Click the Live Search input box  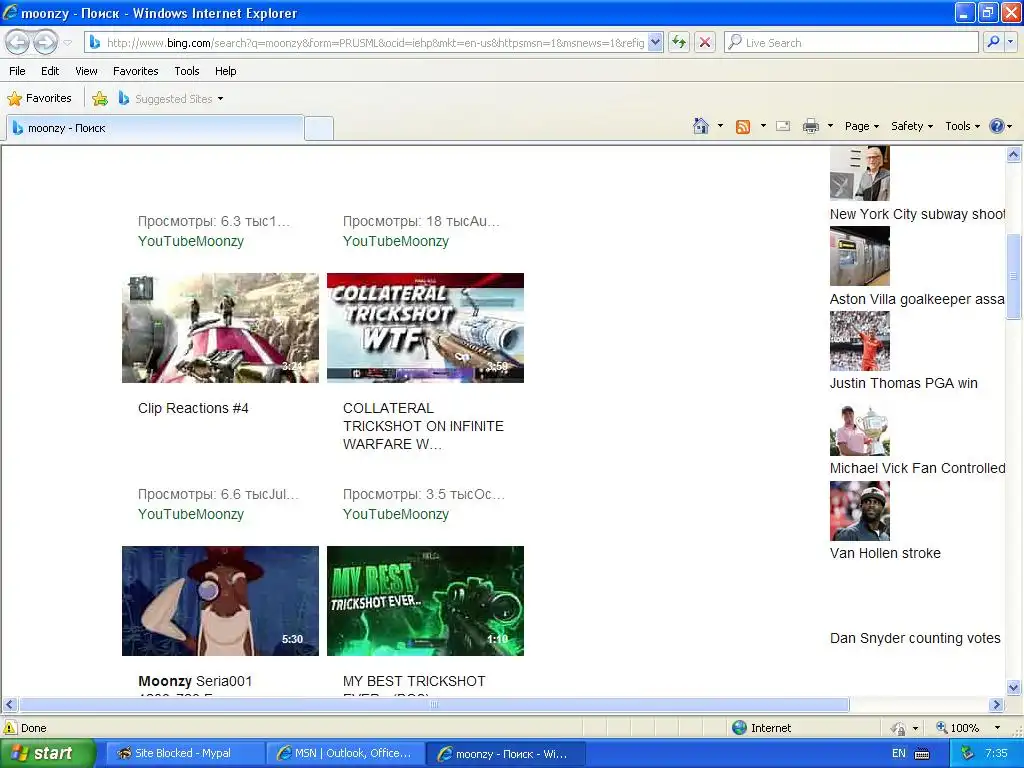[x=851, y=42]
